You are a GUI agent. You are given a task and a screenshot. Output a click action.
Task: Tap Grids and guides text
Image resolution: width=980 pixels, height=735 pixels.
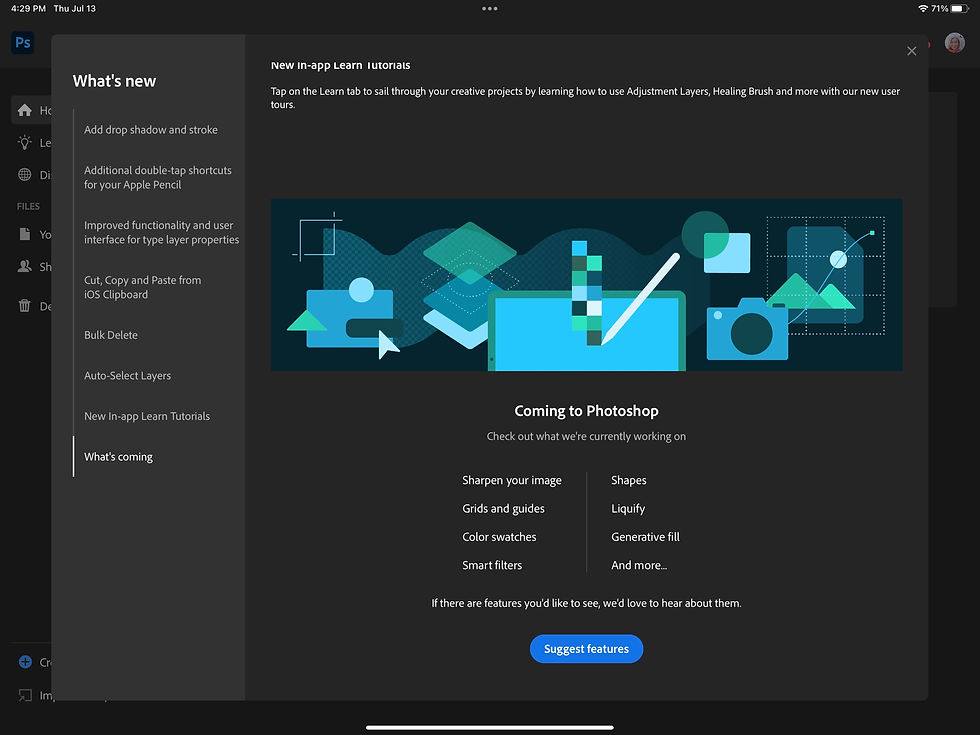503,509
